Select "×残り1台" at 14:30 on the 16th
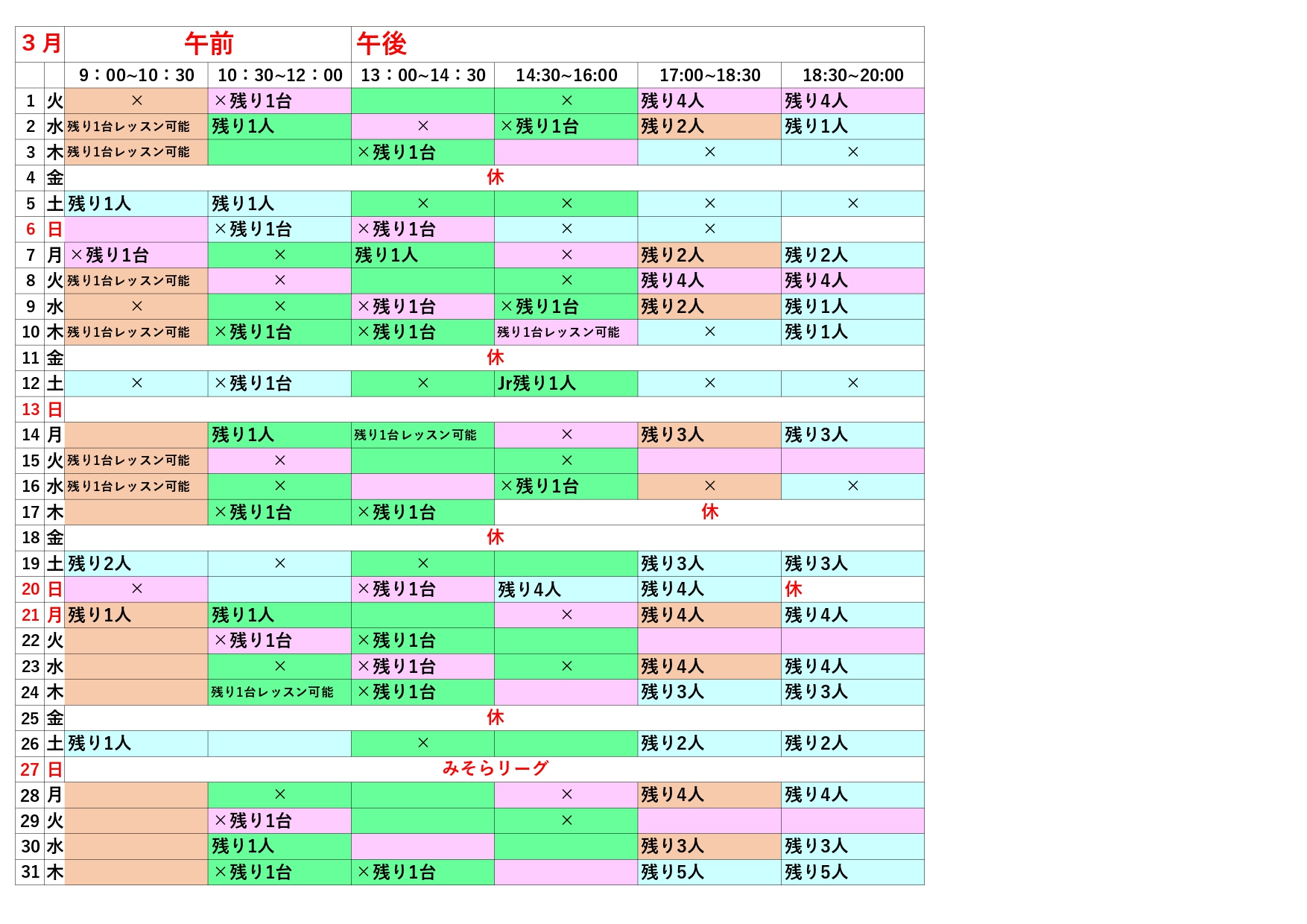1307x924 pixels. click(539, 487)
